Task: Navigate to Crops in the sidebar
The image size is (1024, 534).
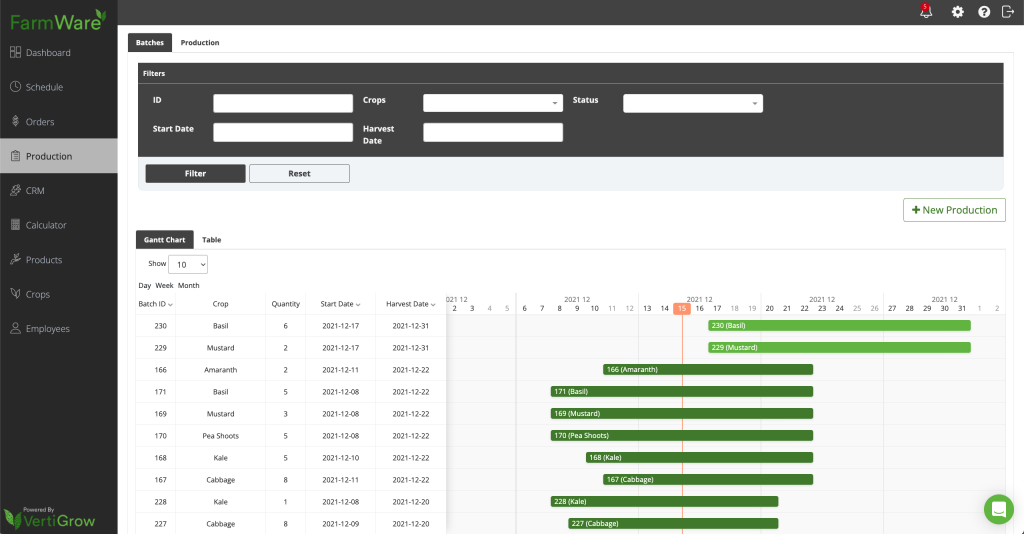Action: point(38,294)
